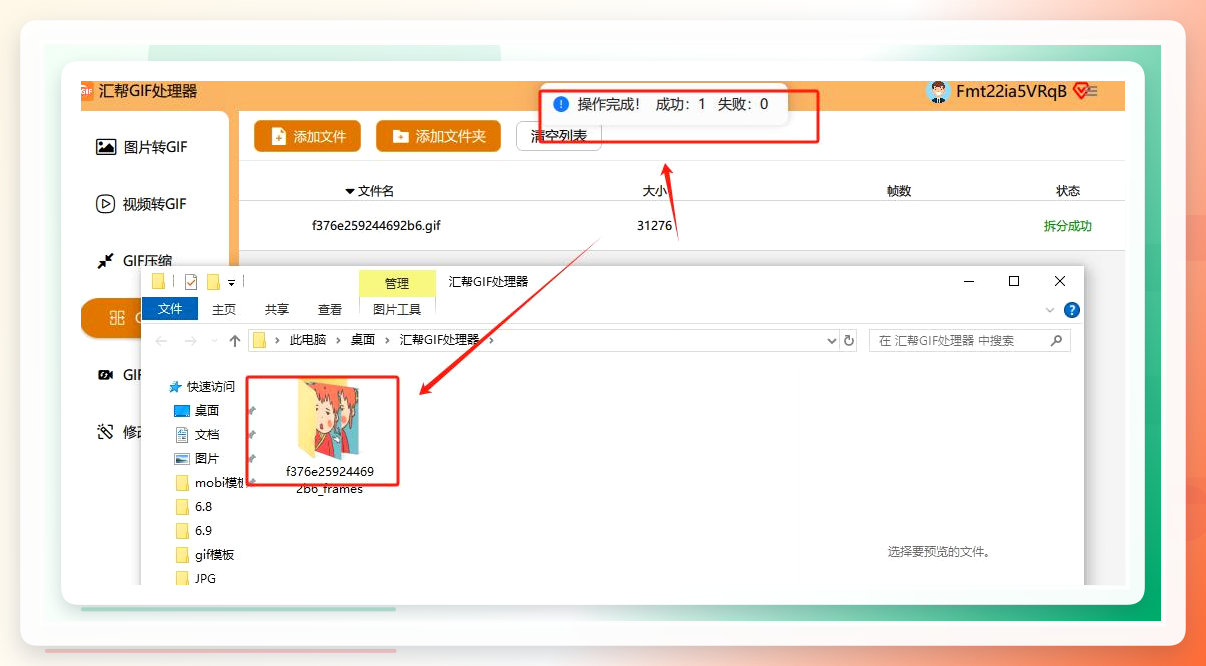Expand chevron after 此电脑 in breadcrumb
The image size is (1206, 666).
tap(338, 340)
